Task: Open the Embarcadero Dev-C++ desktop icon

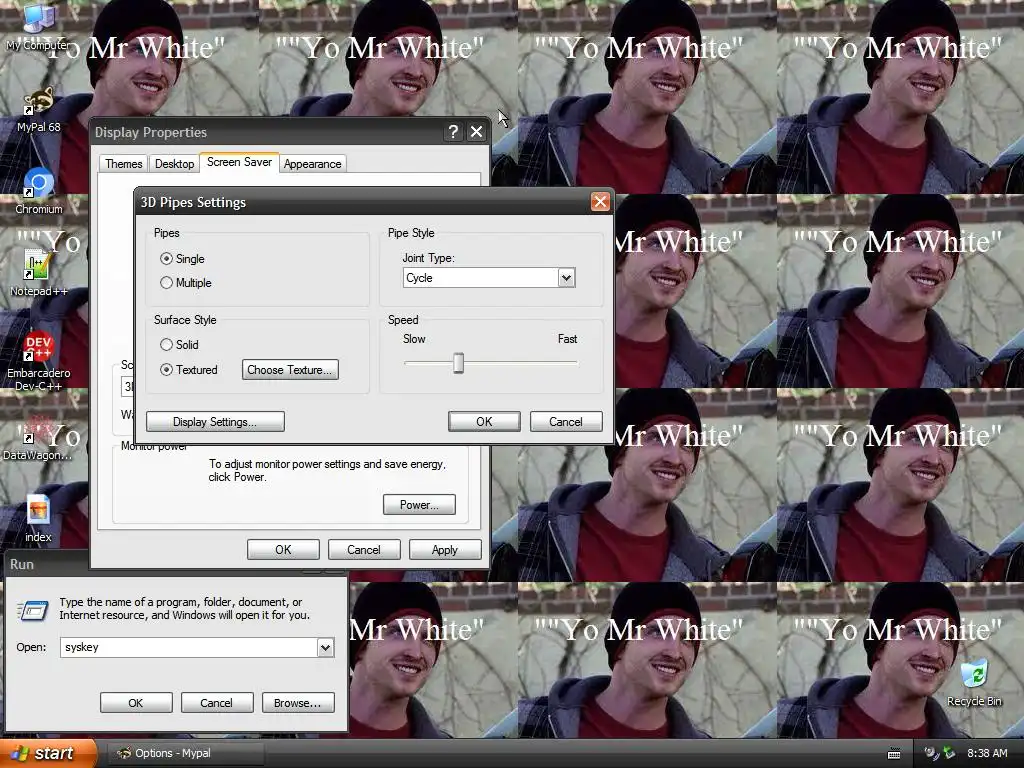Action: [x=38, y=361]
